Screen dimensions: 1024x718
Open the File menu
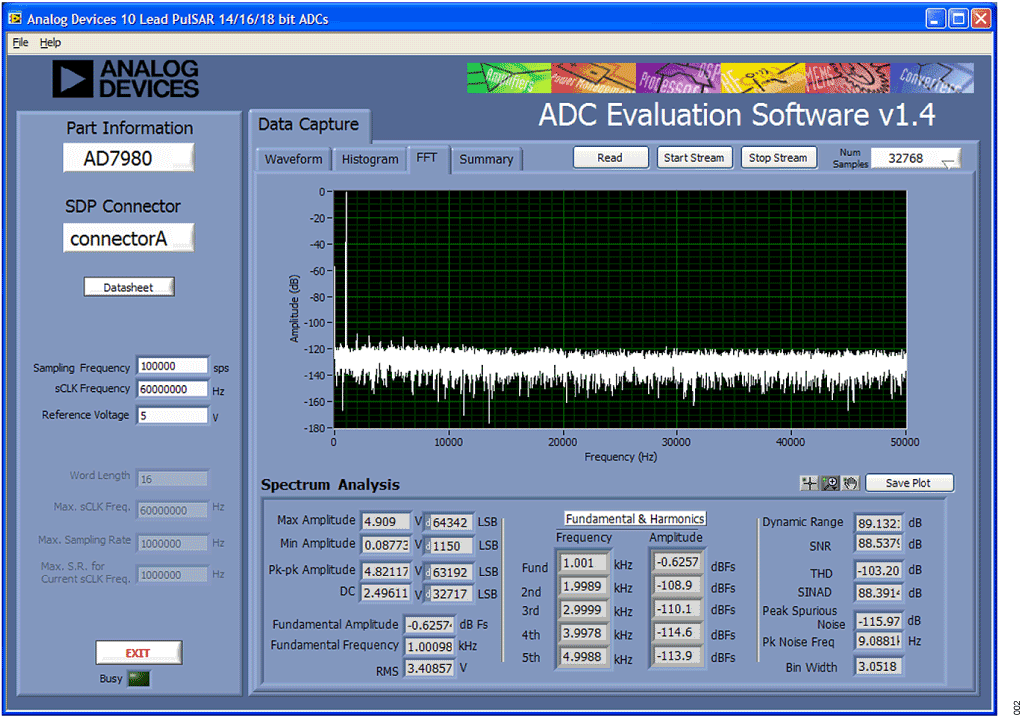pyautogui.click(x=20, y=43)
